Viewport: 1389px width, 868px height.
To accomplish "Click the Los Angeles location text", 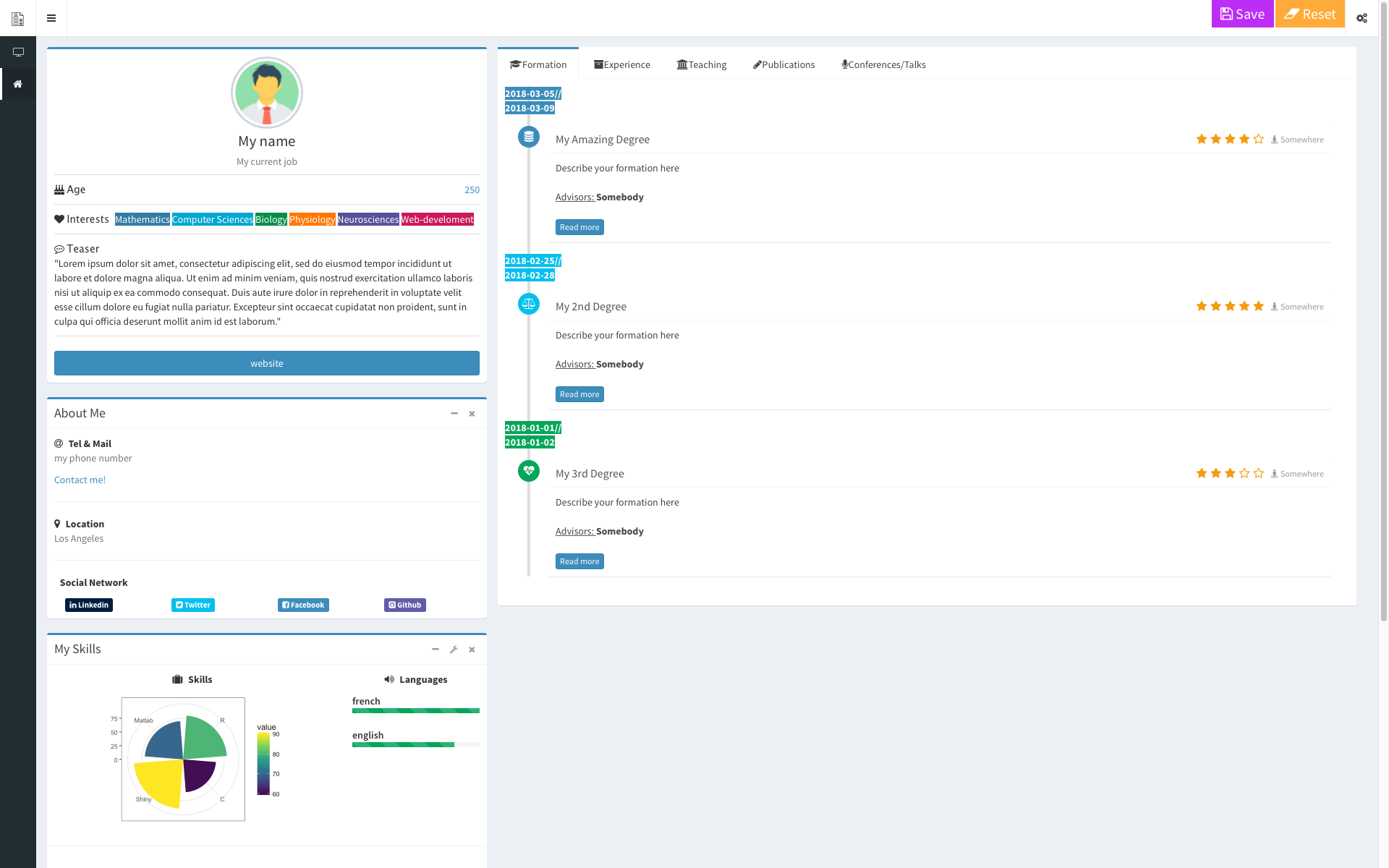I will pos(79,538).
